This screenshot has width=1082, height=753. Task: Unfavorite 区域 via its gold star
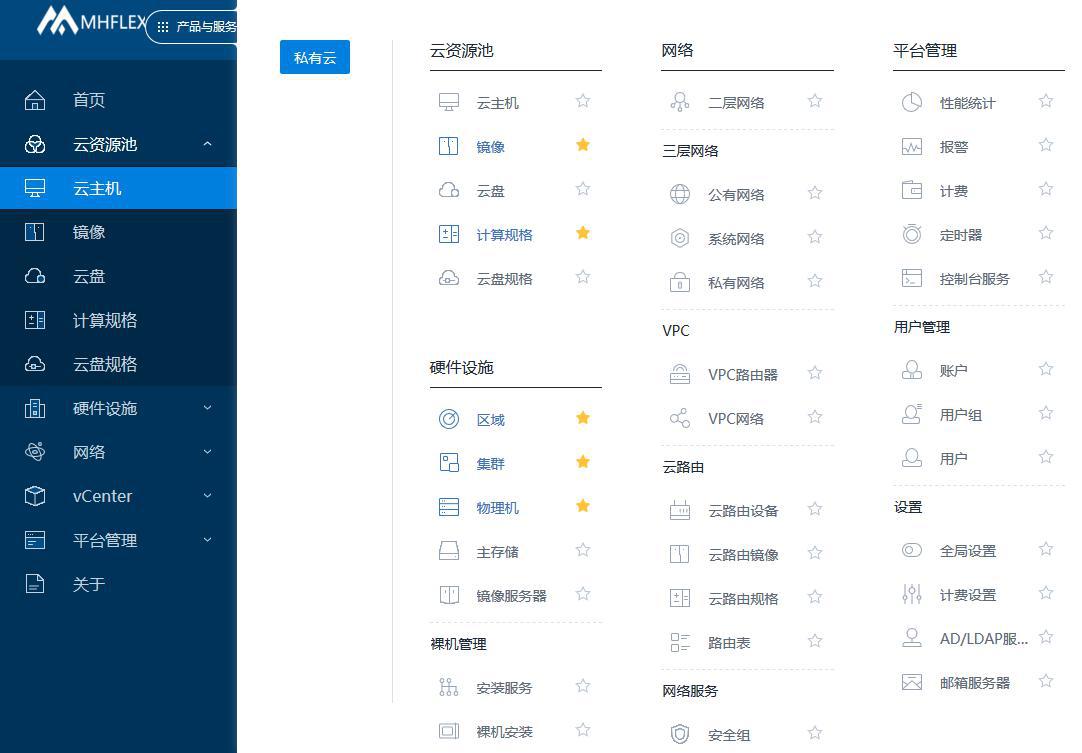583,418
